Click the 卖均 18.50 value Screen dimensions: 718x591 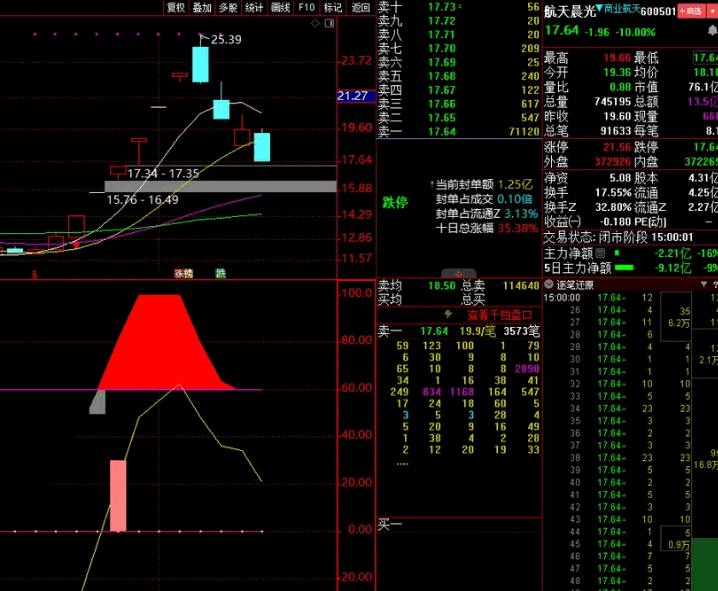(442, 286)
